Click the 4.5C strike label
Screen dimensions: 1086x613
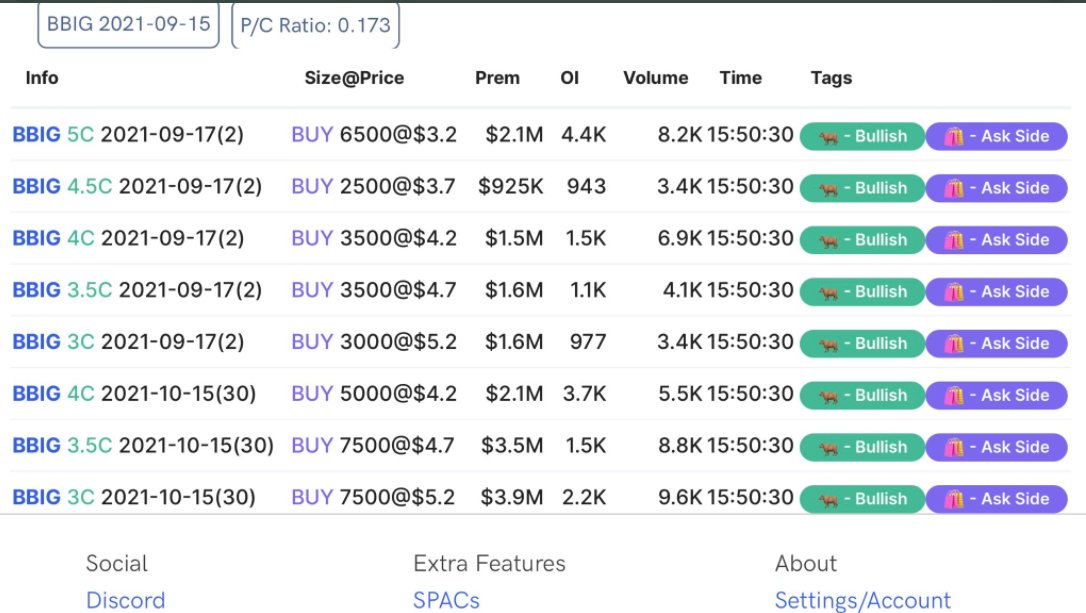pos(89,186)
